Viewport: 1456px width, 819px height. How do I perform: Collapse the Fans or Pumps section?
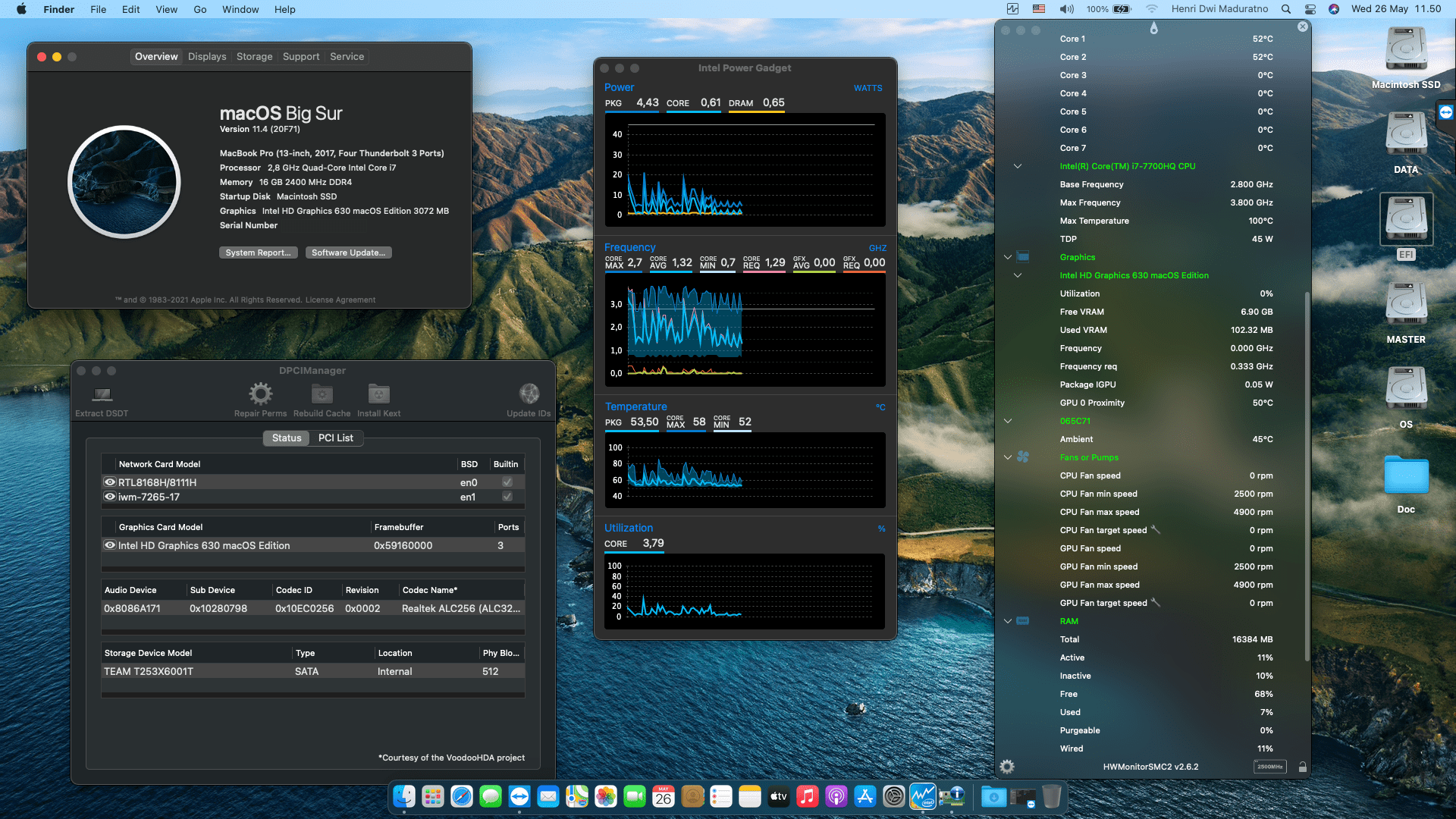1008,457
